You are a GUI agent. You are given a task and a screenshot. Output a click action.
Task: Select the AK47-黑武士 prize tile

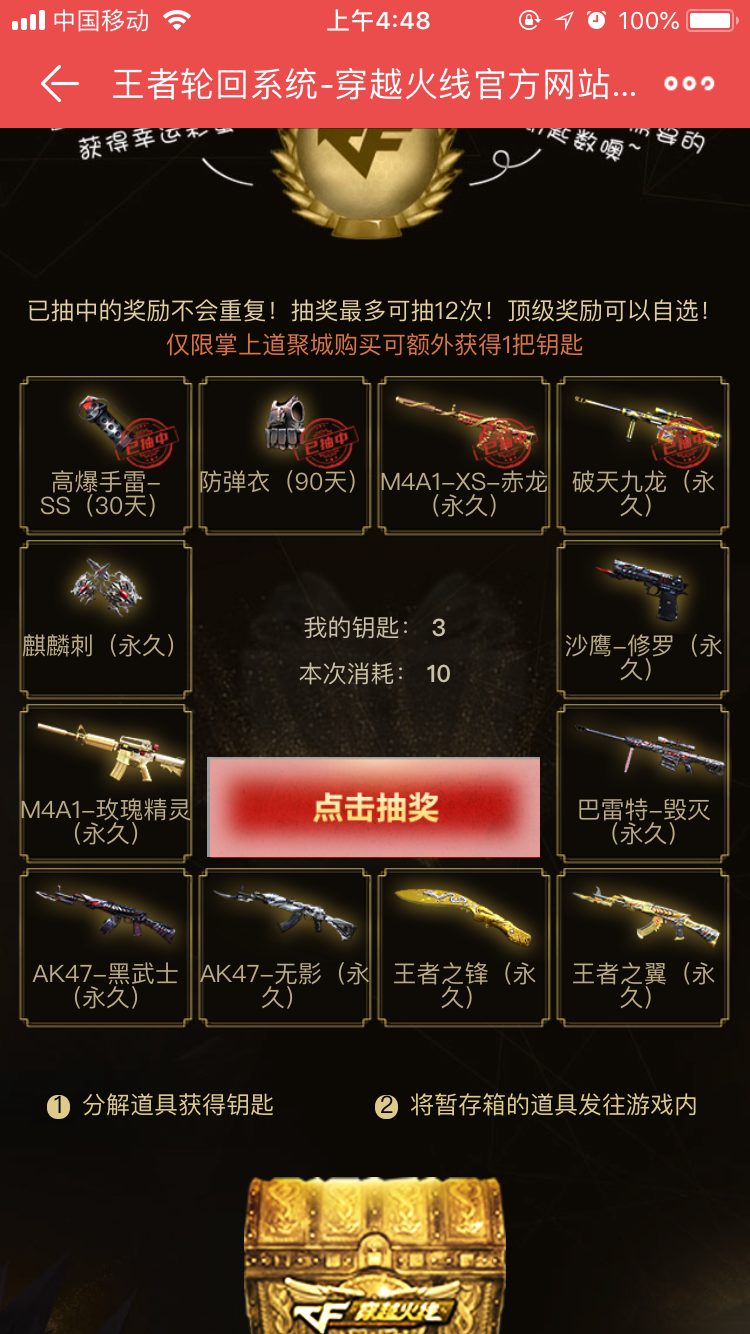(106, 946)
